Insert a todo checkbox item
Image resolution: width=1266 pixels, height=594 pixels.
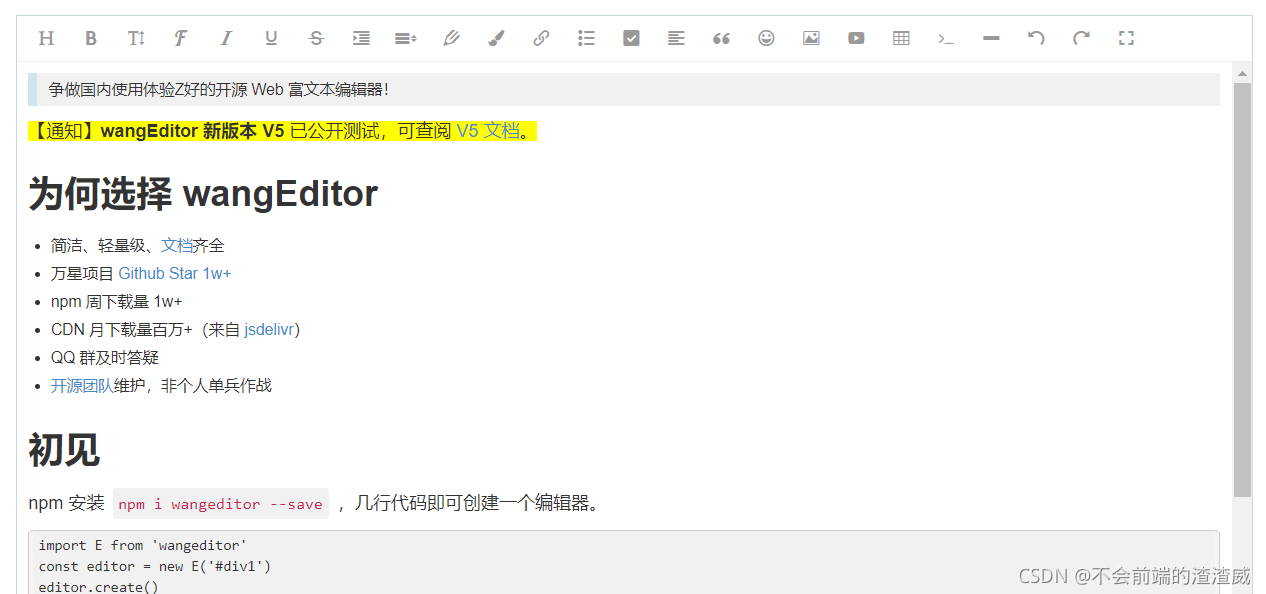tap(631, 38)
